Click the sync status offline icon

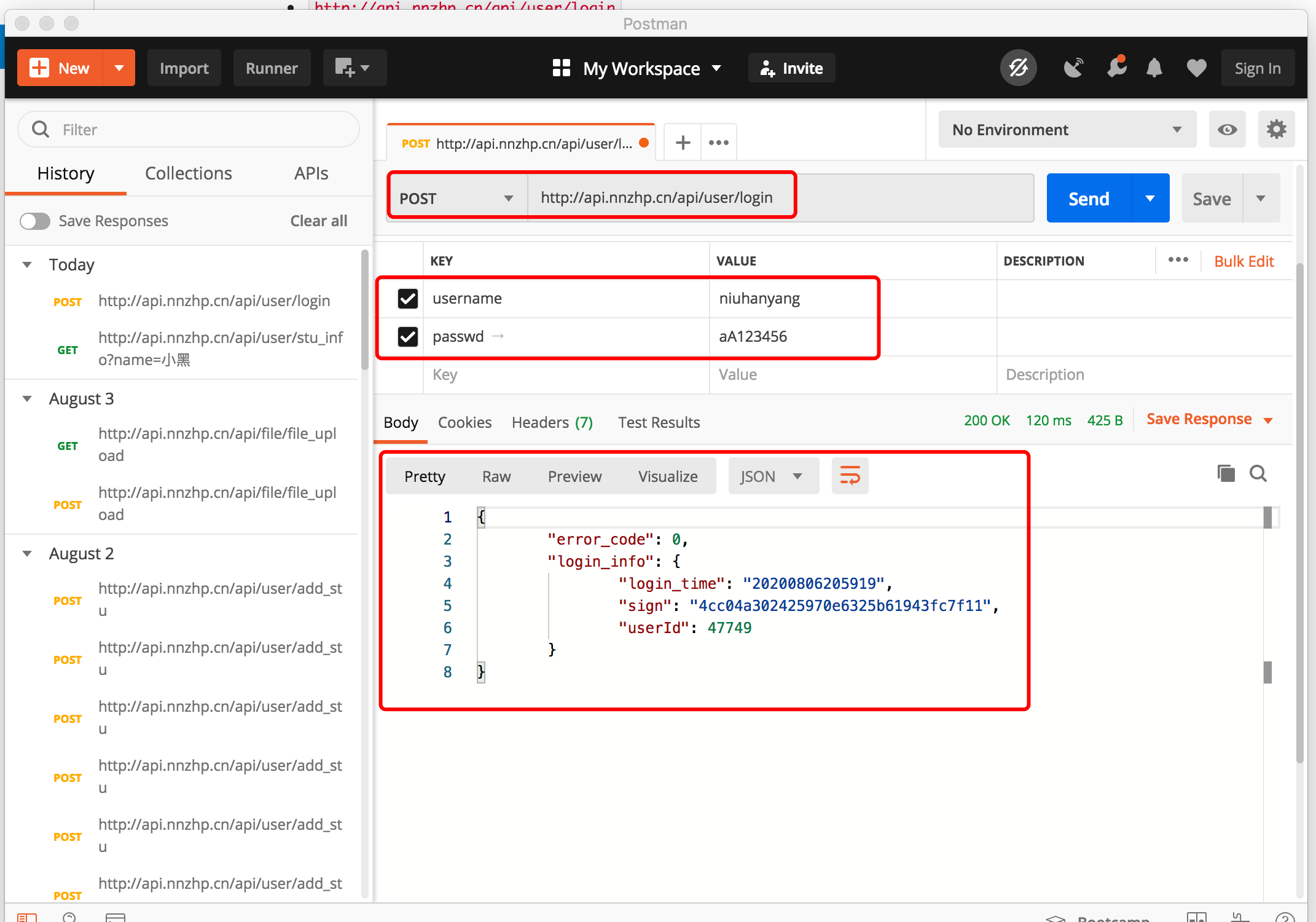click(1018, 68)
